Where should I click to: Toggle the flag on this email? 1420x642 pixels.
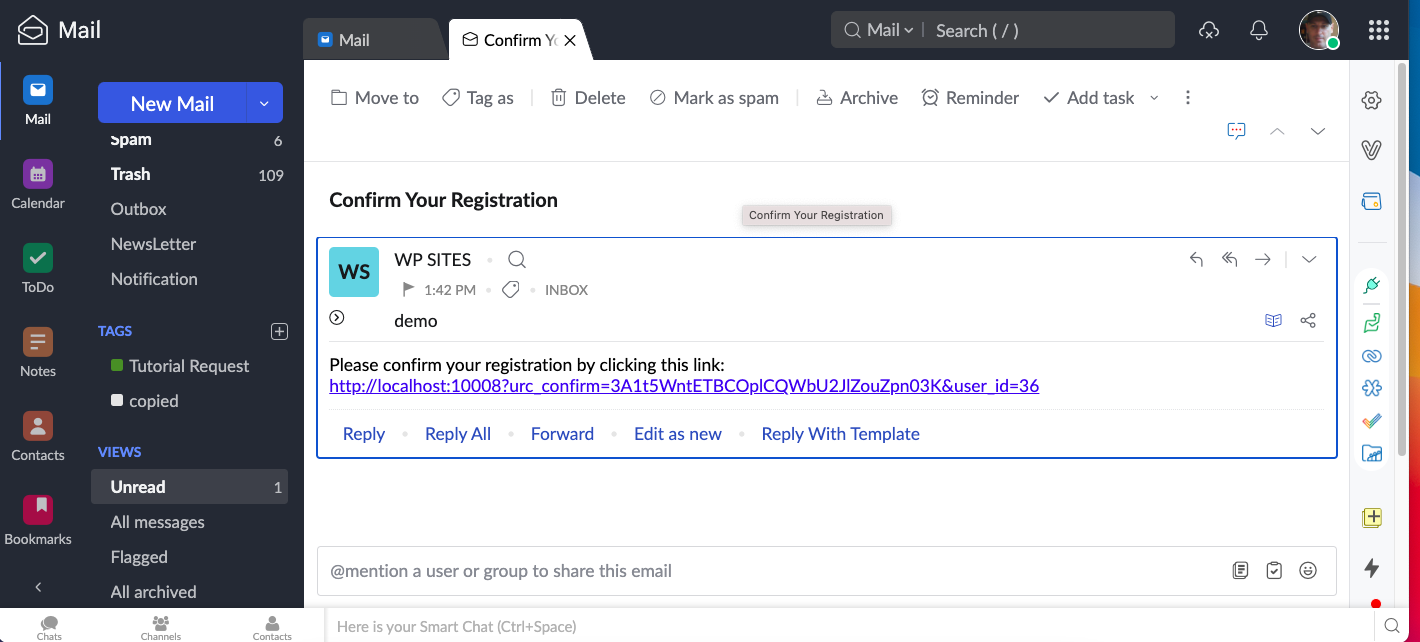click(x=408, y=290)
